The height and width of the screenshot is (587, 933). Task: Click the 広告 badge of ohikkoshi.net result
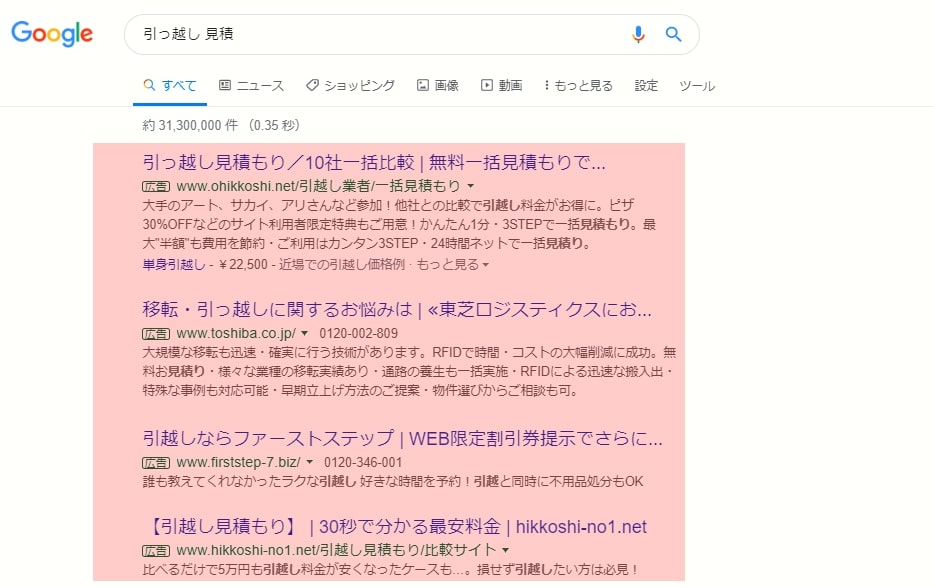coord(156,187)
